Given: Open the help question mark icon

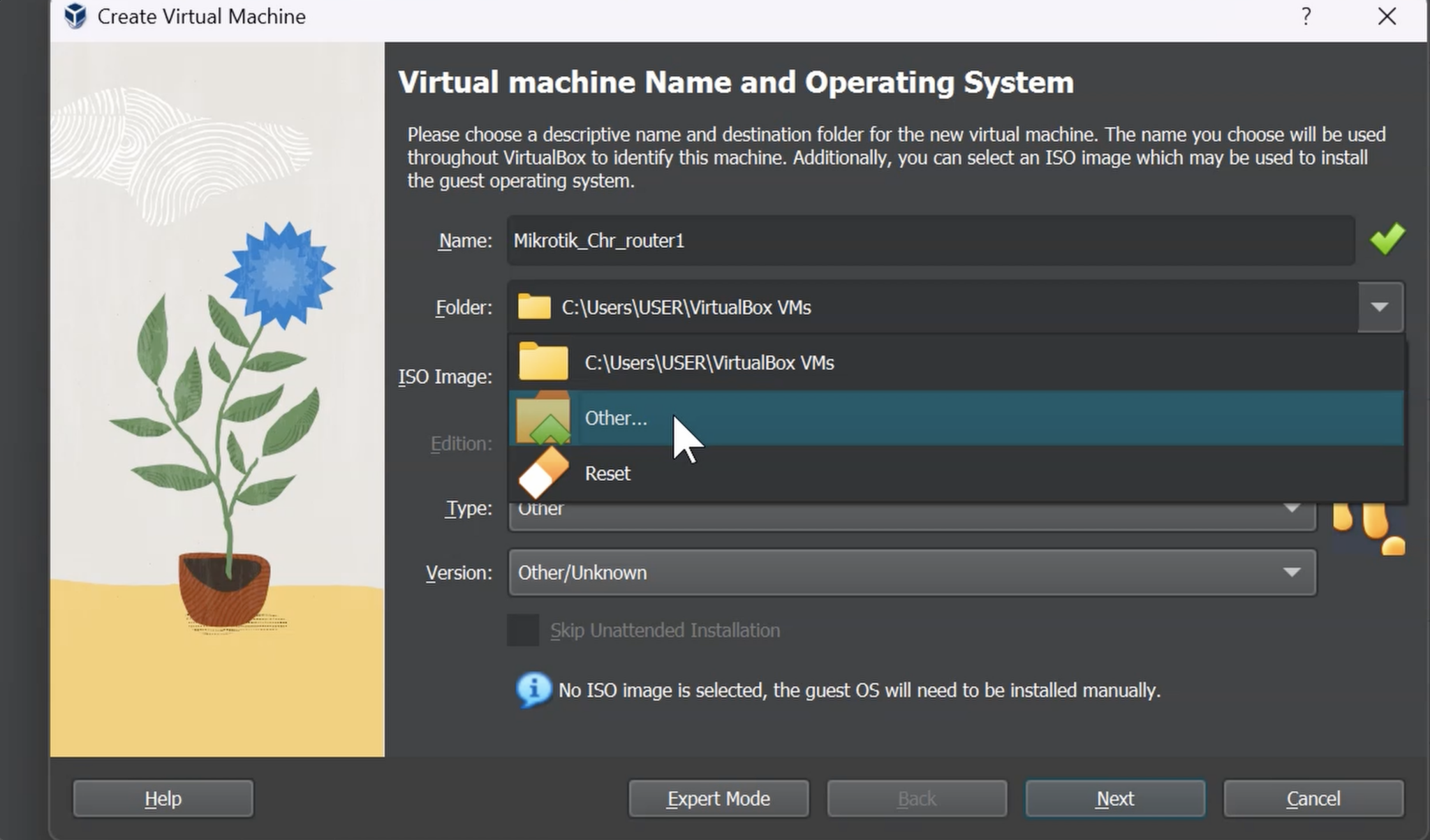Looking at the screenshot, I should [1305, 17].
